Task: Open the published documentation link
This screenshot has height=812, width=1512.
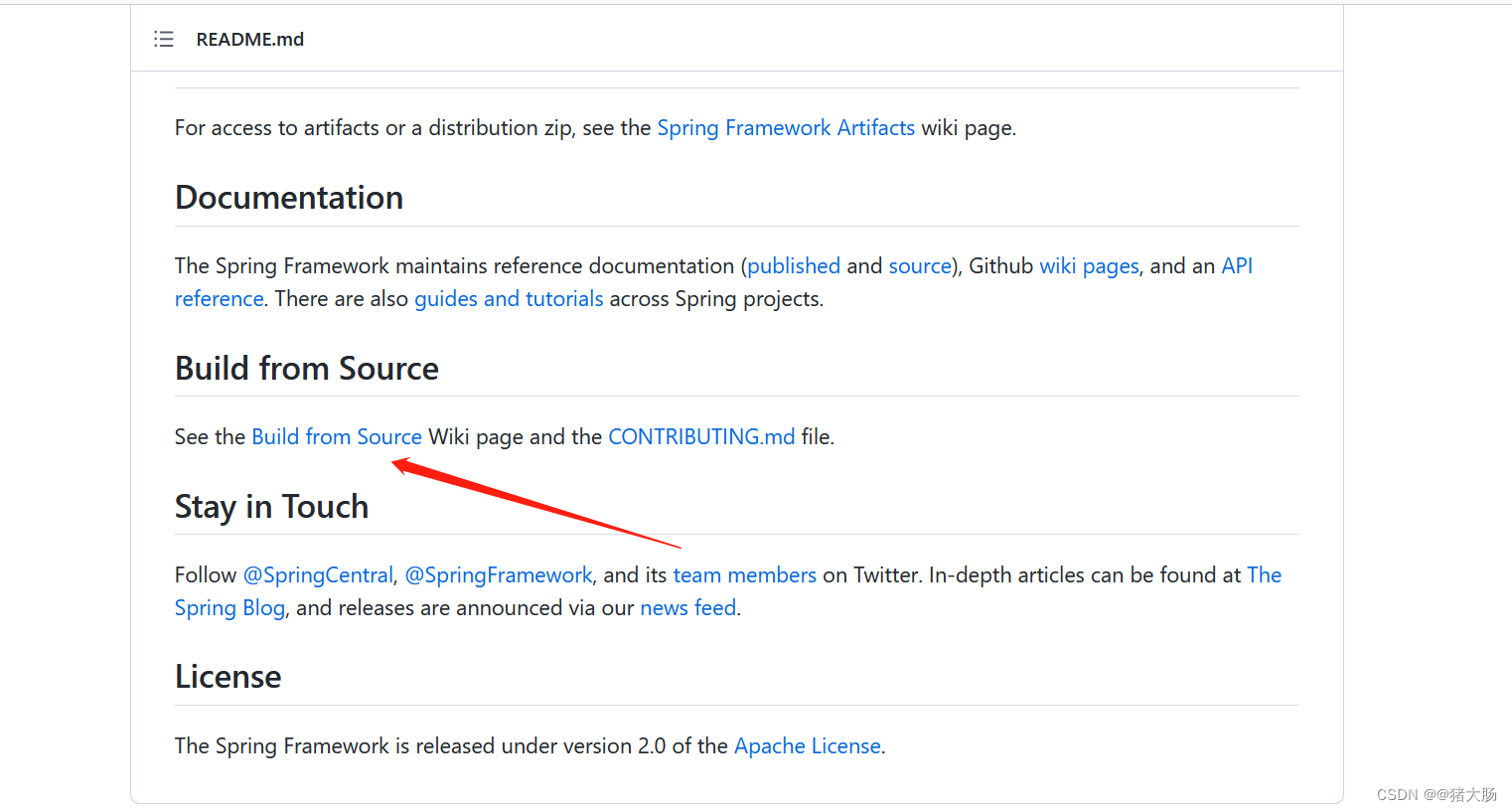Action: pos(794,266)
